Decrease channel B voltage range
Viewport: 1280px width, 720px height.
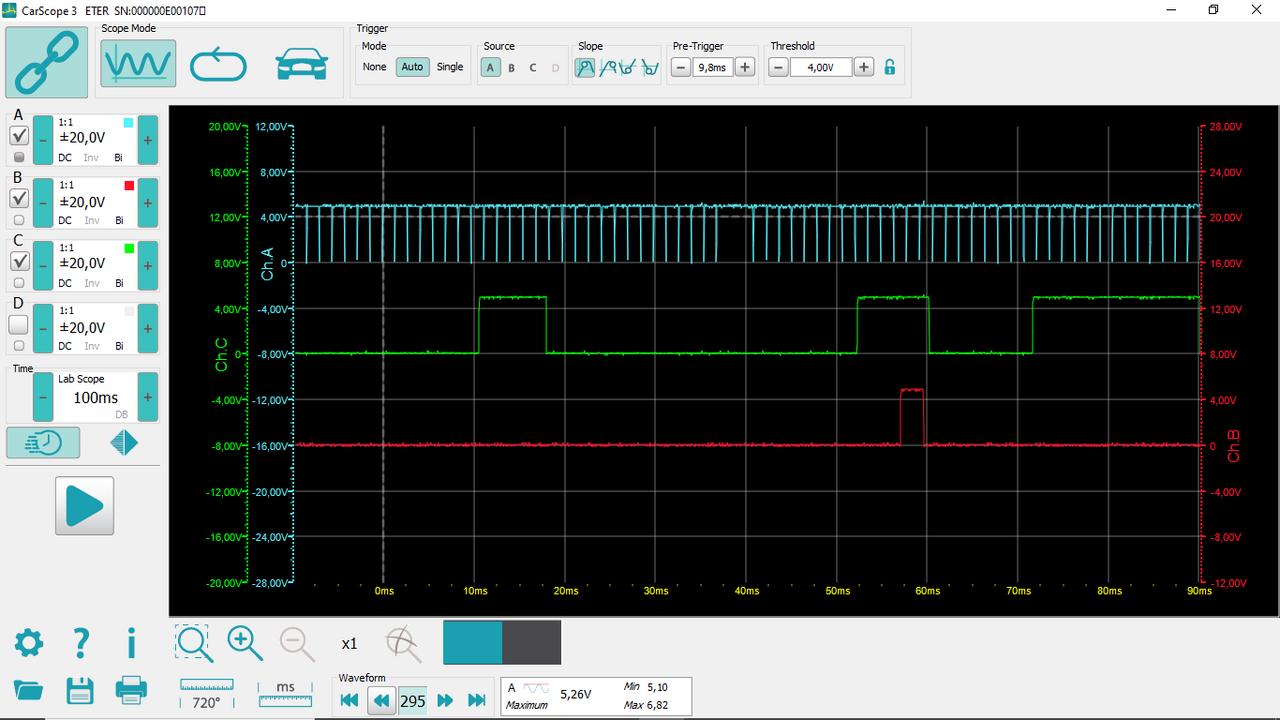coord(43,203)
